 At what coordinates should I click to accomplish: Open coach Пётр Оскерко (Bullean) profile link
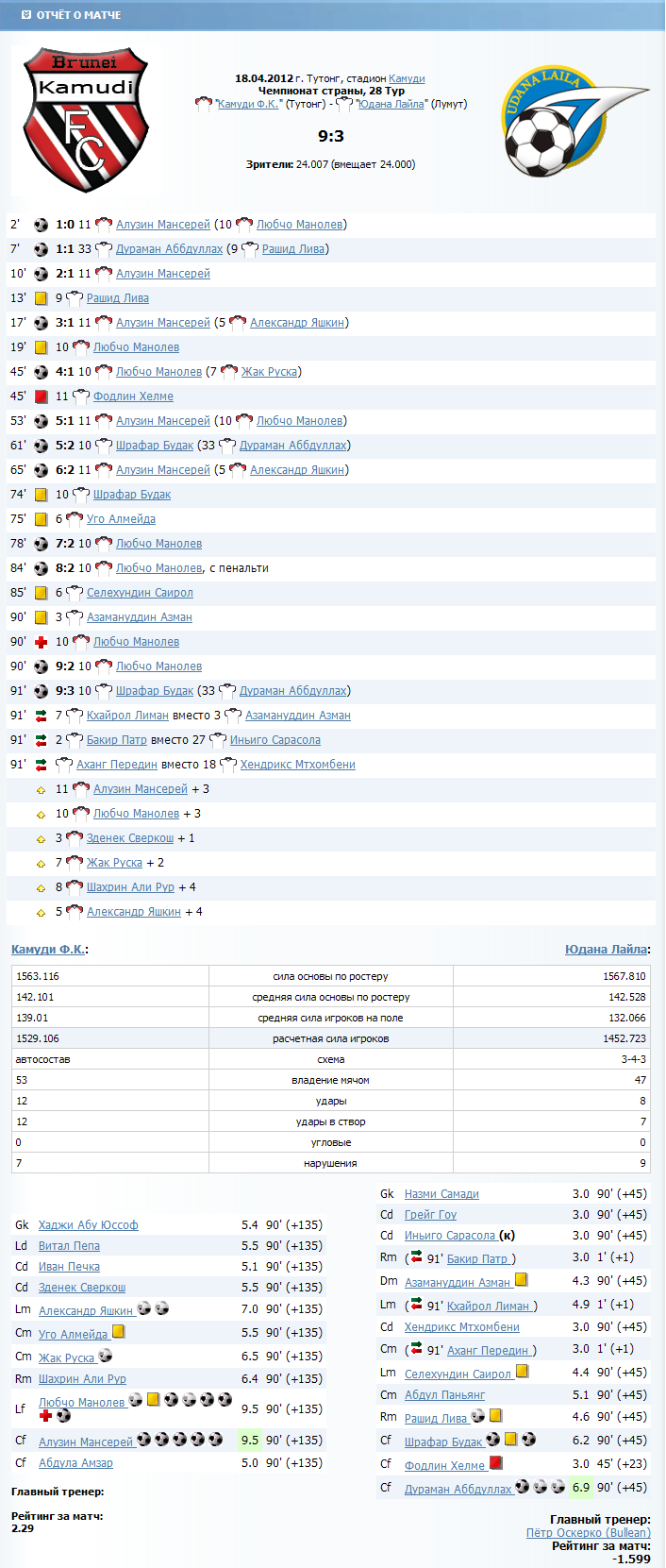(588, 1532)
